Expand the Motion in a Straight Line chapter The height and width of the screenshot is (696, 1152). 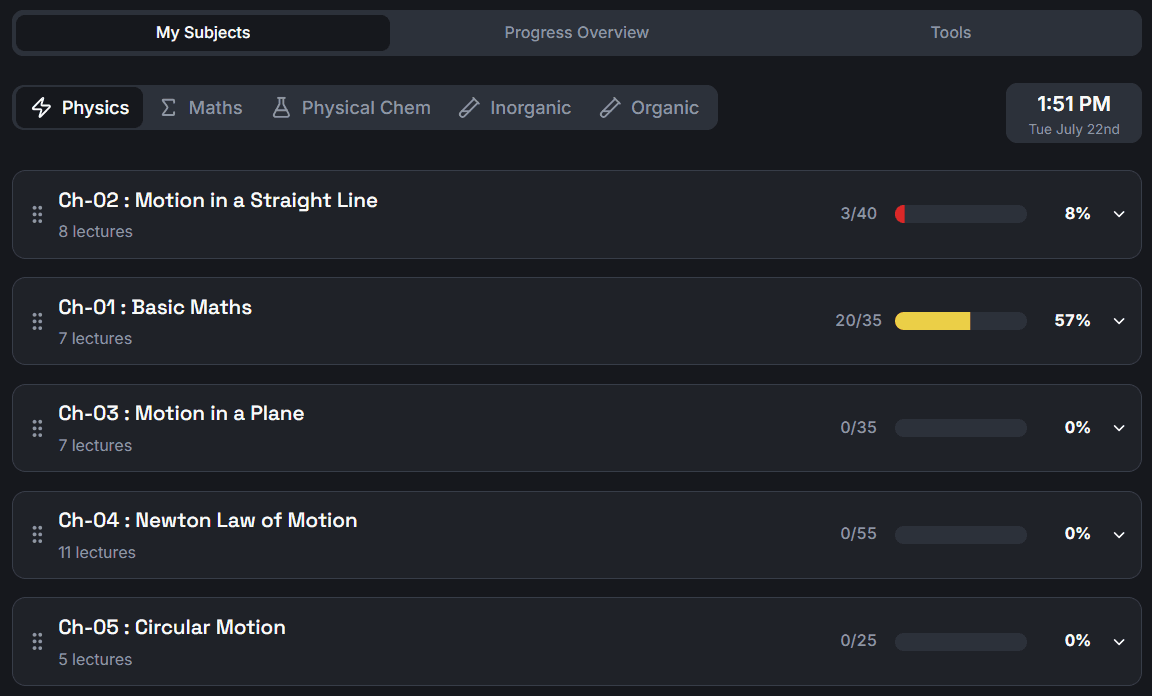tap(1119, 214)
